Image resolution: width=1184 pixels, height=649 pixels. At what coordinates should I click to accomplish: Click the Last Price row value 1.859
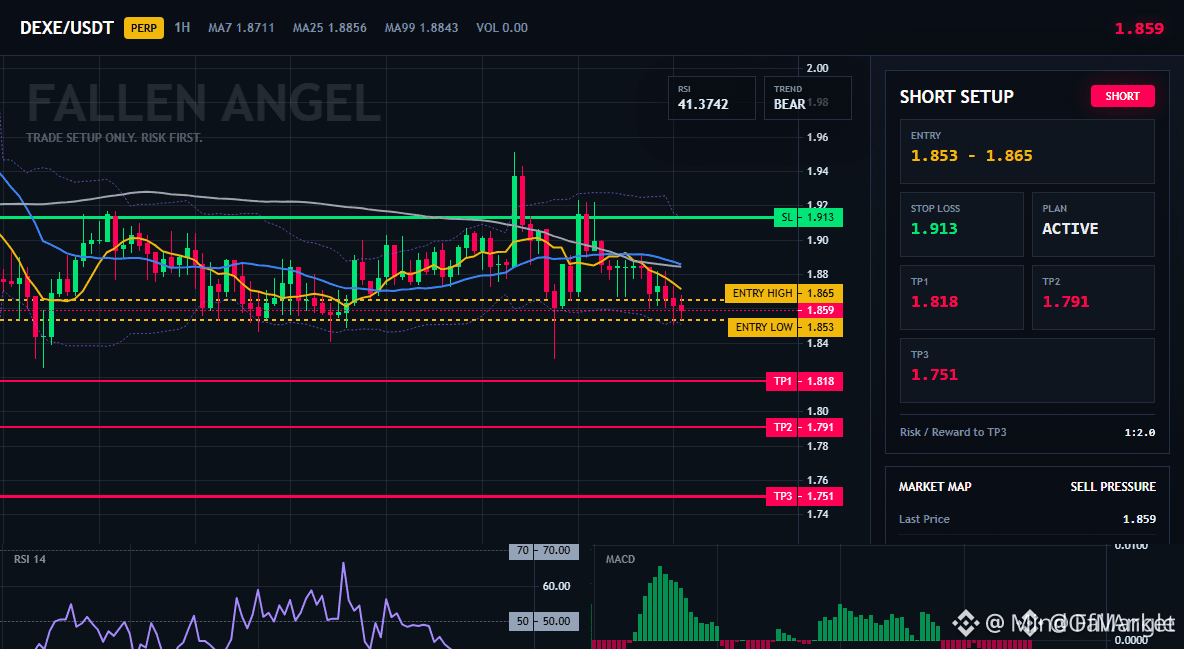pyautogui.click(x=1139, y=519)
